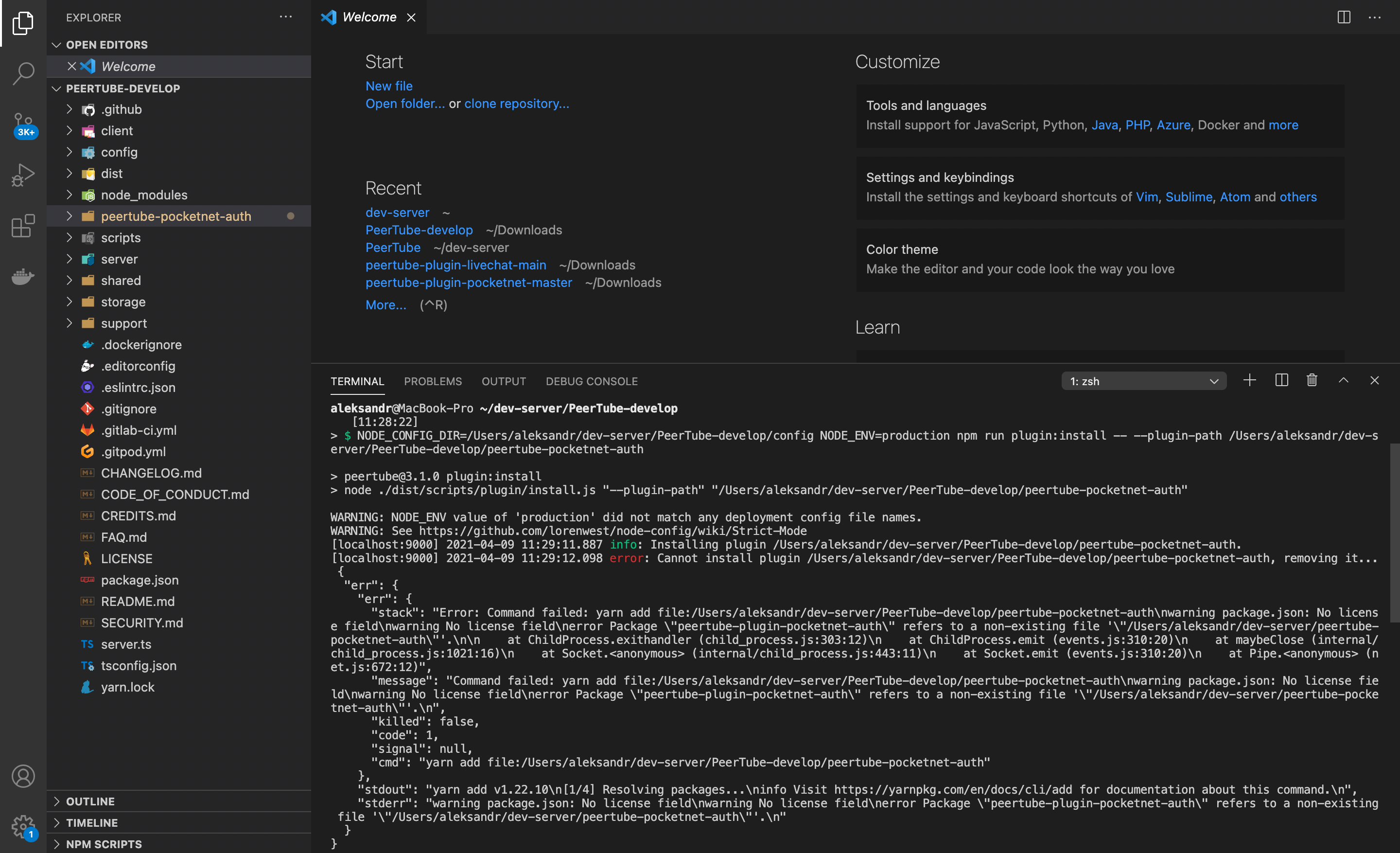
Task: Create a new terminal with the plus icon
Action: point(1249,380)
